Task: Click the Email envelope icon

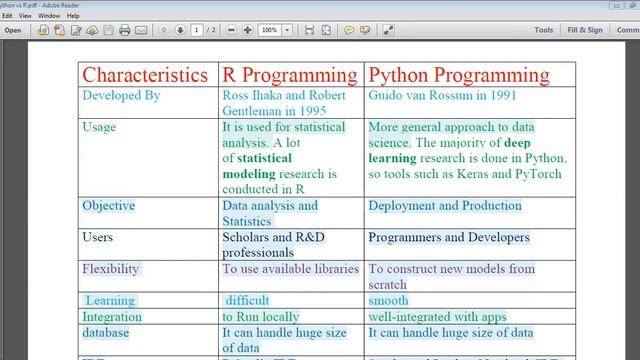Action: point(141,30)
